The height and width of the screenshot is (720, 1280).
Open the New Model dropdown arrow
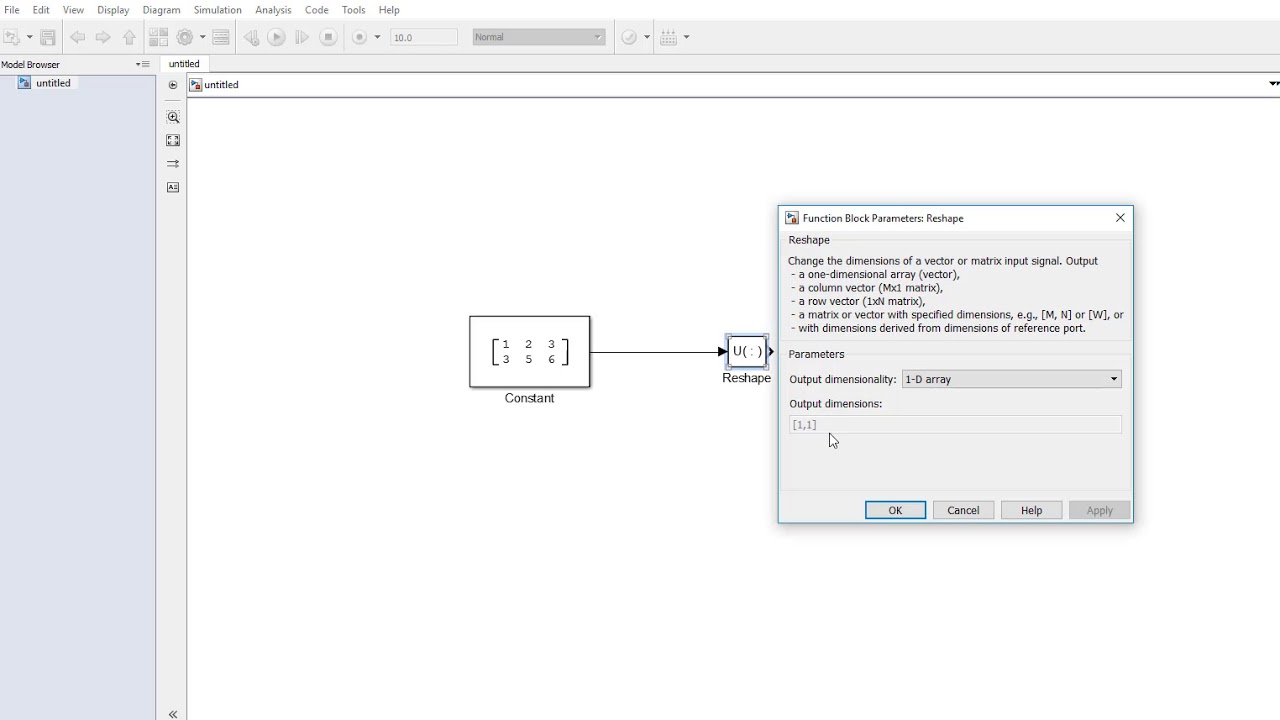click(x=29, y=37)
